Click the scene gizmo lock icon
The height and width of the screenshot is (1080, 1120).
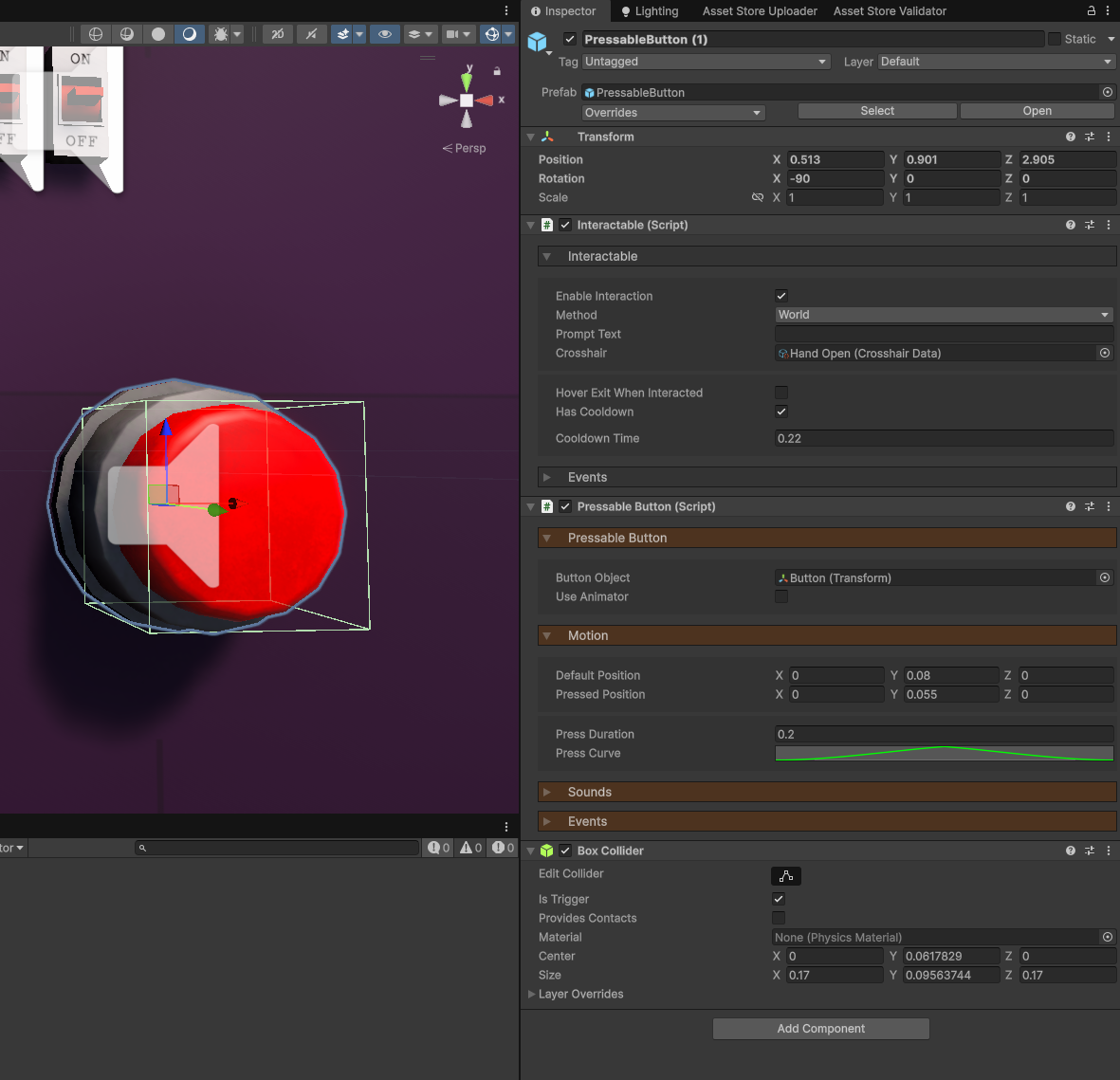coord(497,71)
